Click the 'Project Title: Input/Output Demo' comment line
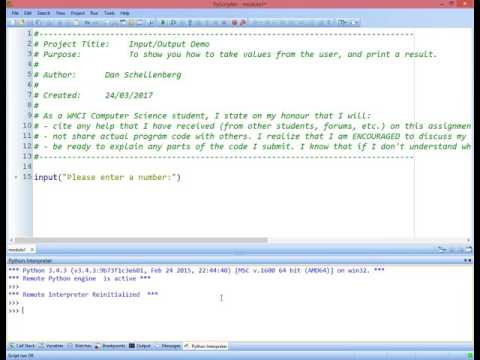Screen dimensions: 480x360 click(122, 44)
